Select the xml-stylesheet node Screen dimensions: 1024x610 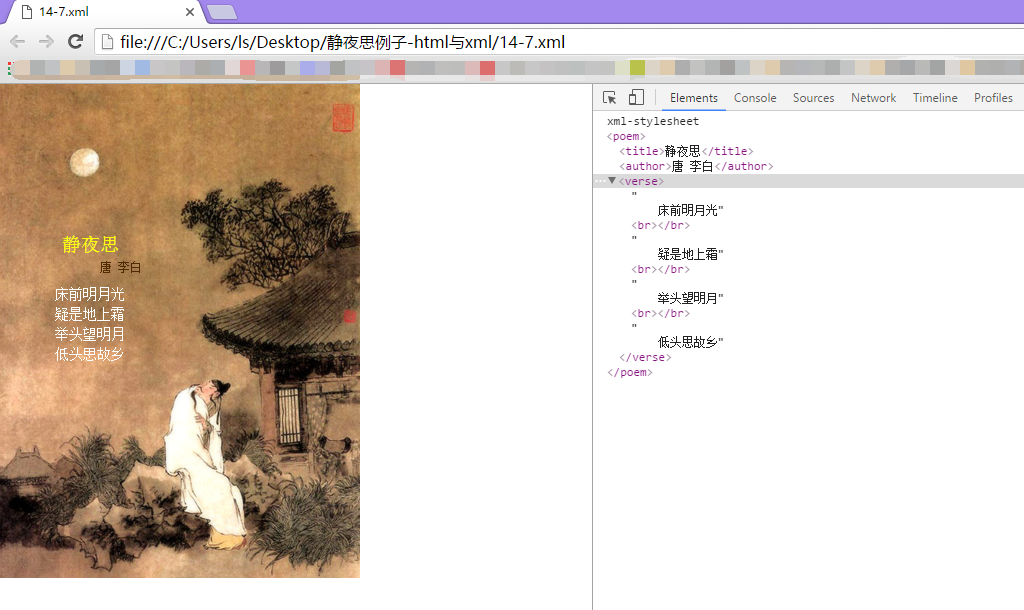(x=652, y=121)
